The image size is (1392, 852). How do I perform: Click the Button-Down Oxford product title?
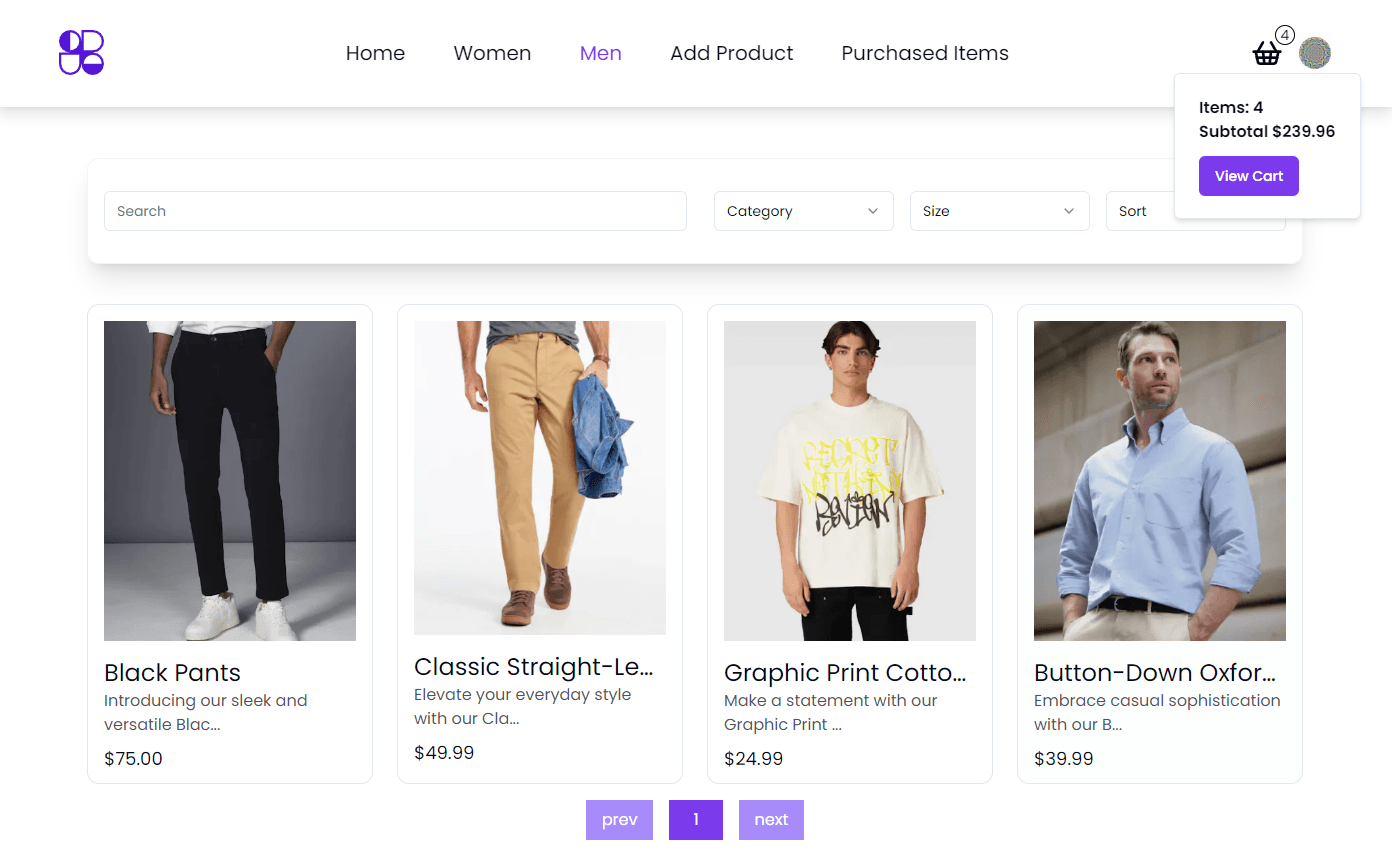(1155, 672)
